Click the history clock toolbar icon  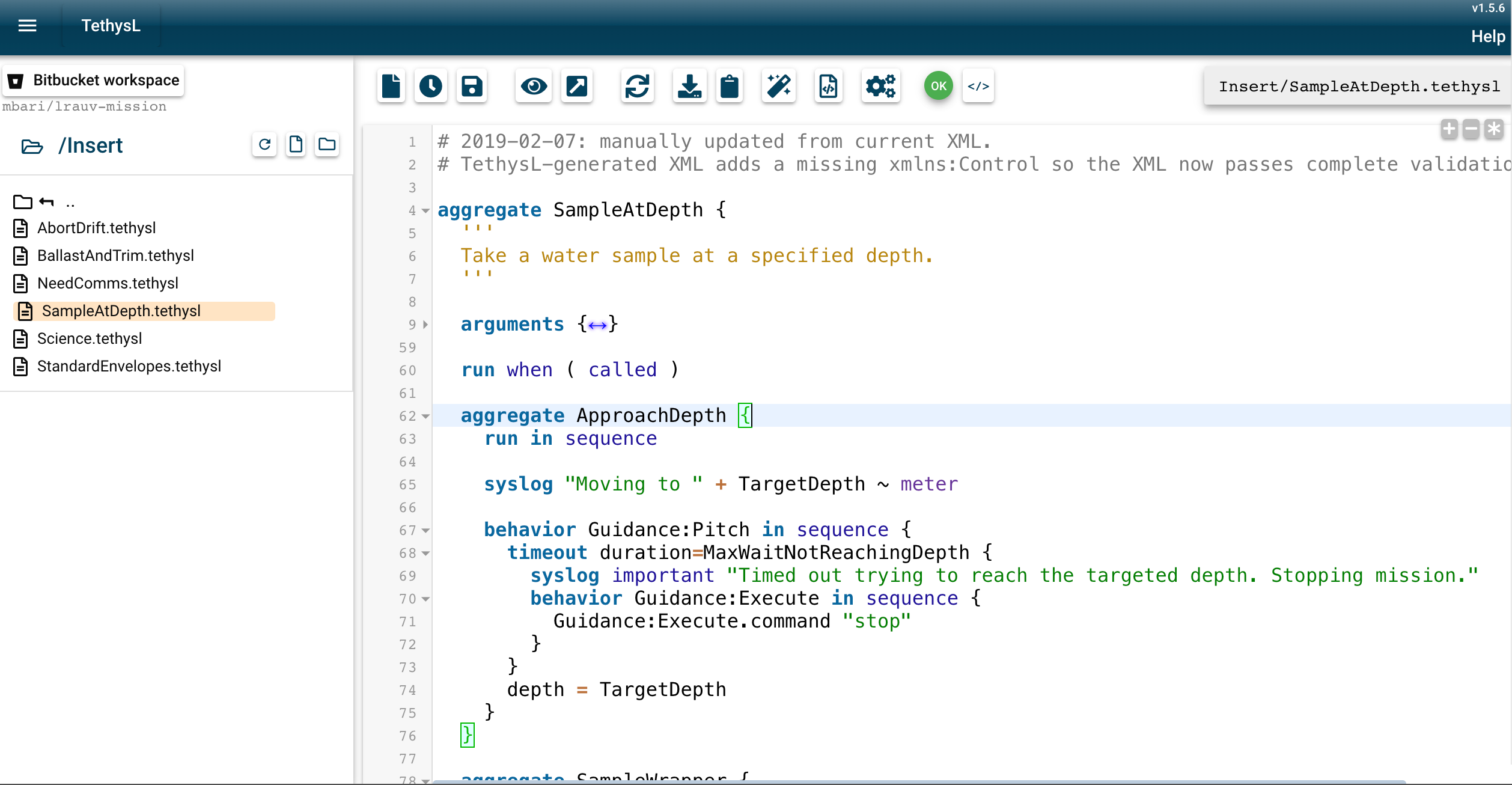[430, 87]
